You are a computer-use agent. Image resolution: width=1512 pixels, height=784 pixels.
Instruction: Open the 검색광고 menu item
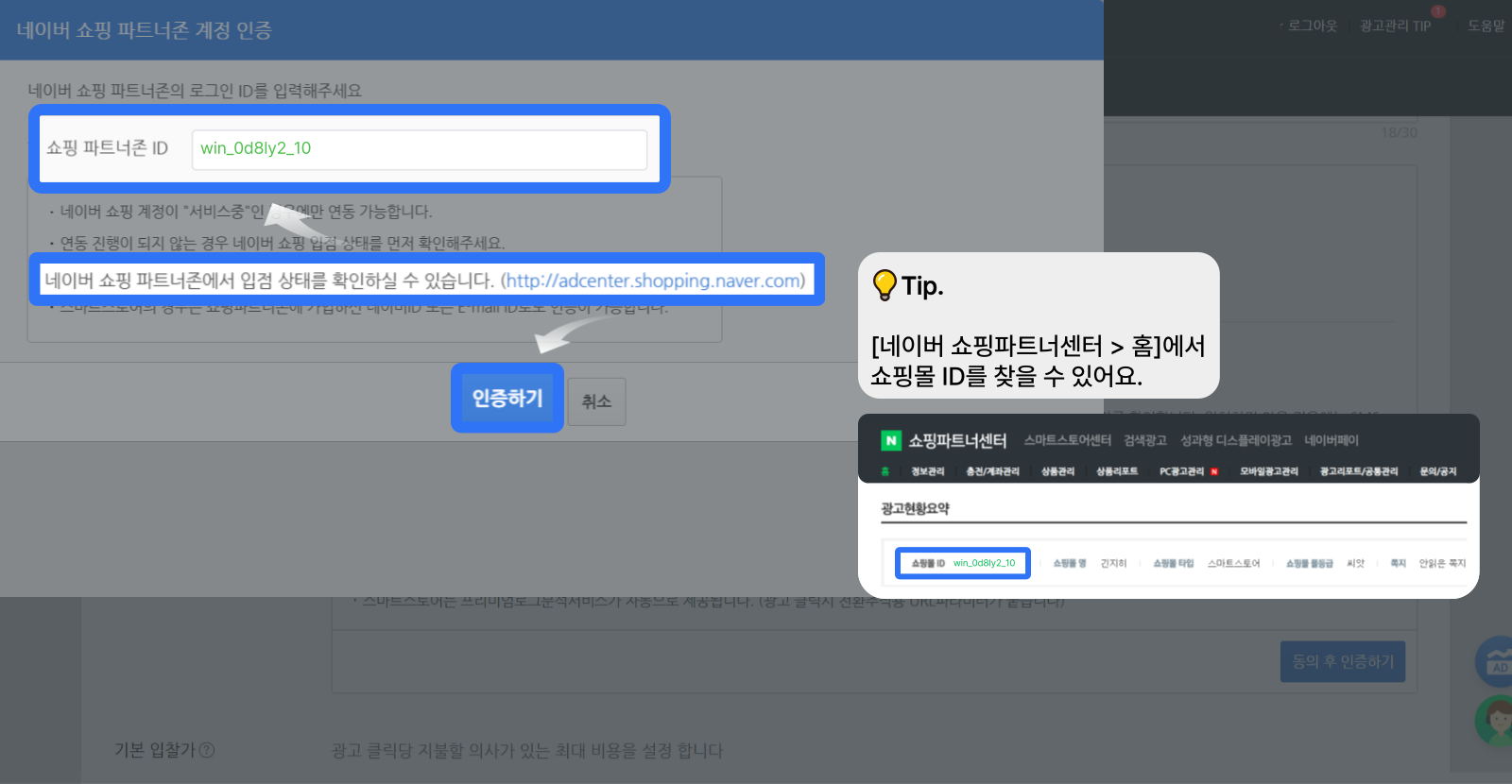1145,440
